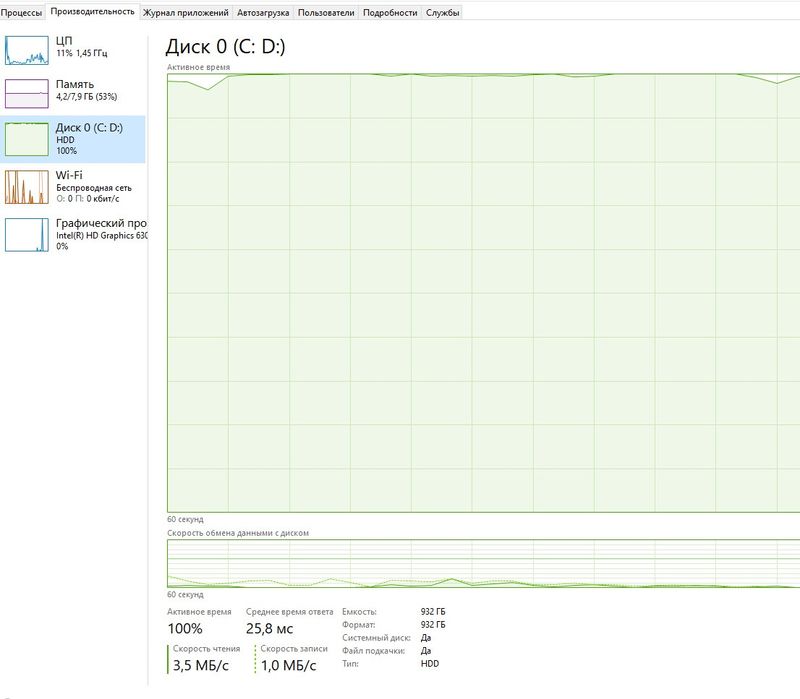Viewport: 800px width, 699px height.
Task: Open the ЦП performance entry label
Action: tap(64, 40)
